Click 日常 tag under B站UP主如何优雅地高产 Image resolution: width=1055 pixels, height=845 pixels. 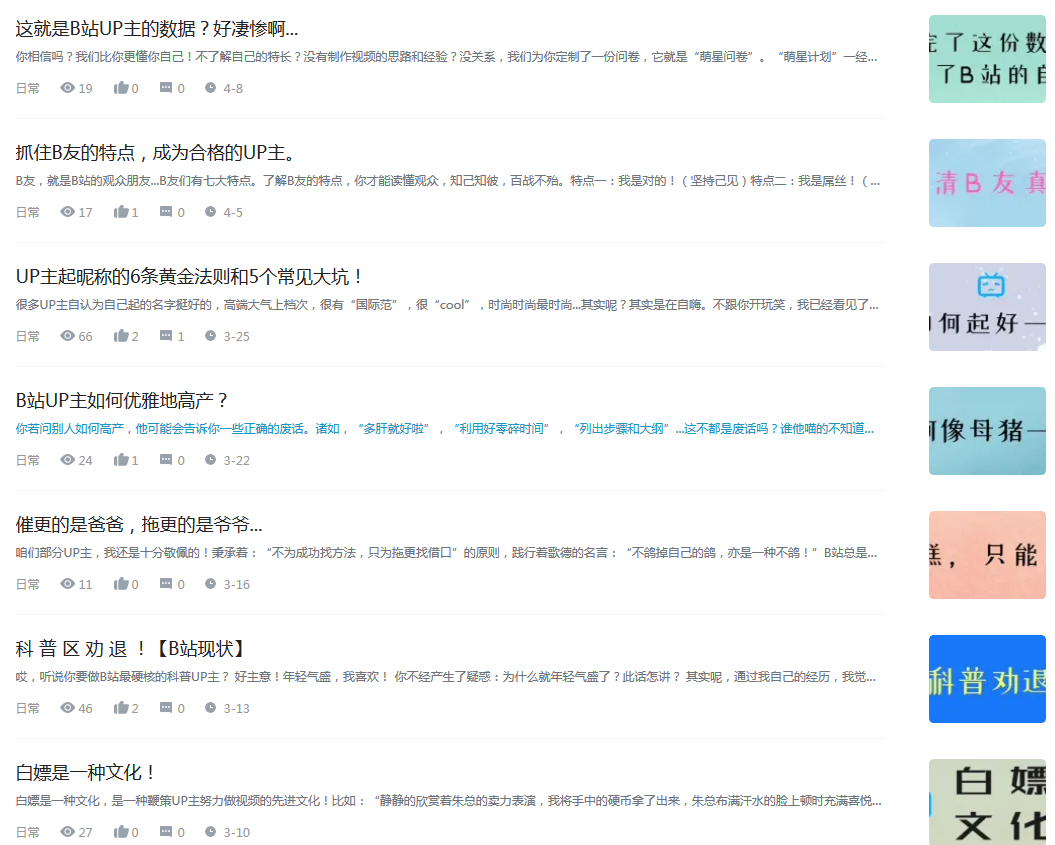tap(28, 460)
